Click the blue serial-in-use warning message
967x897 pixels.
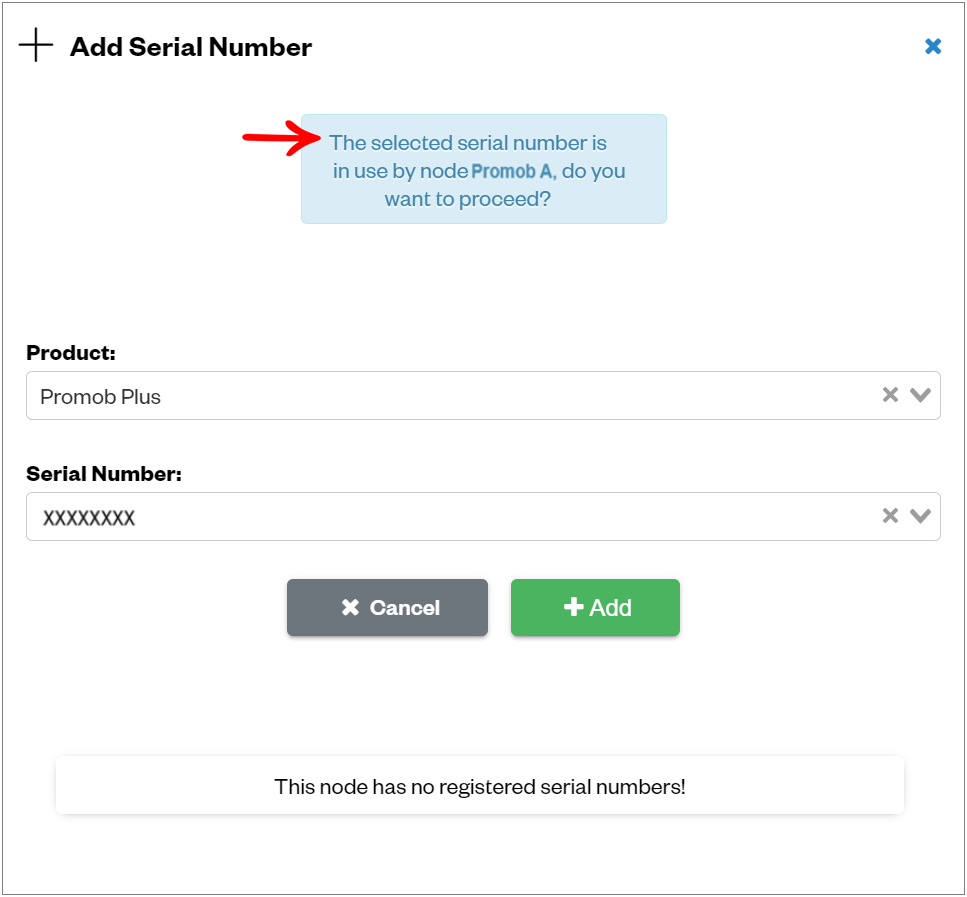[x=484, y=169]
